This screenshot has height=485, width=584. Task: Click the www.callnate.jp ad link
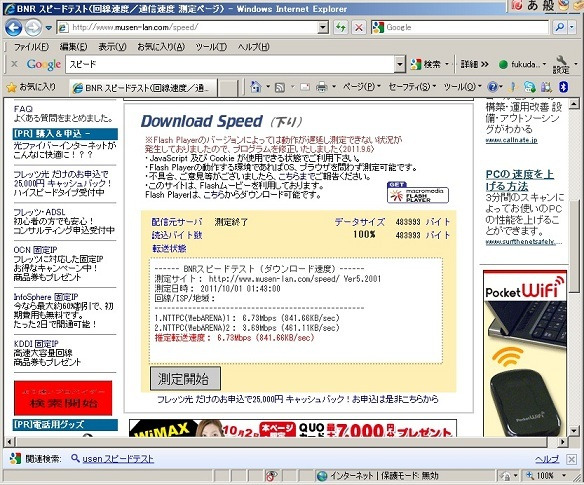511,140
